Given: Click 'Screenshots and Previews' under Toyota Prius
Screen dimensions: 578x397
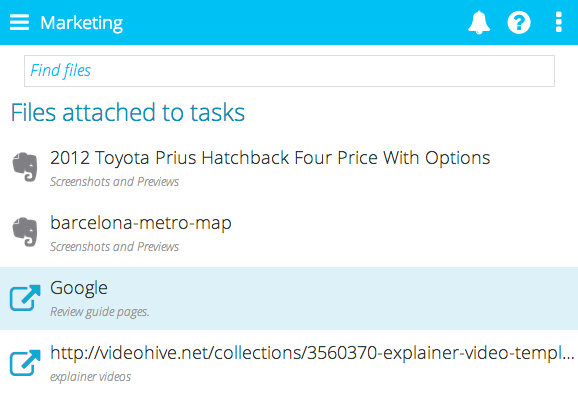Looking at the screenshot, I should (115, 182).
